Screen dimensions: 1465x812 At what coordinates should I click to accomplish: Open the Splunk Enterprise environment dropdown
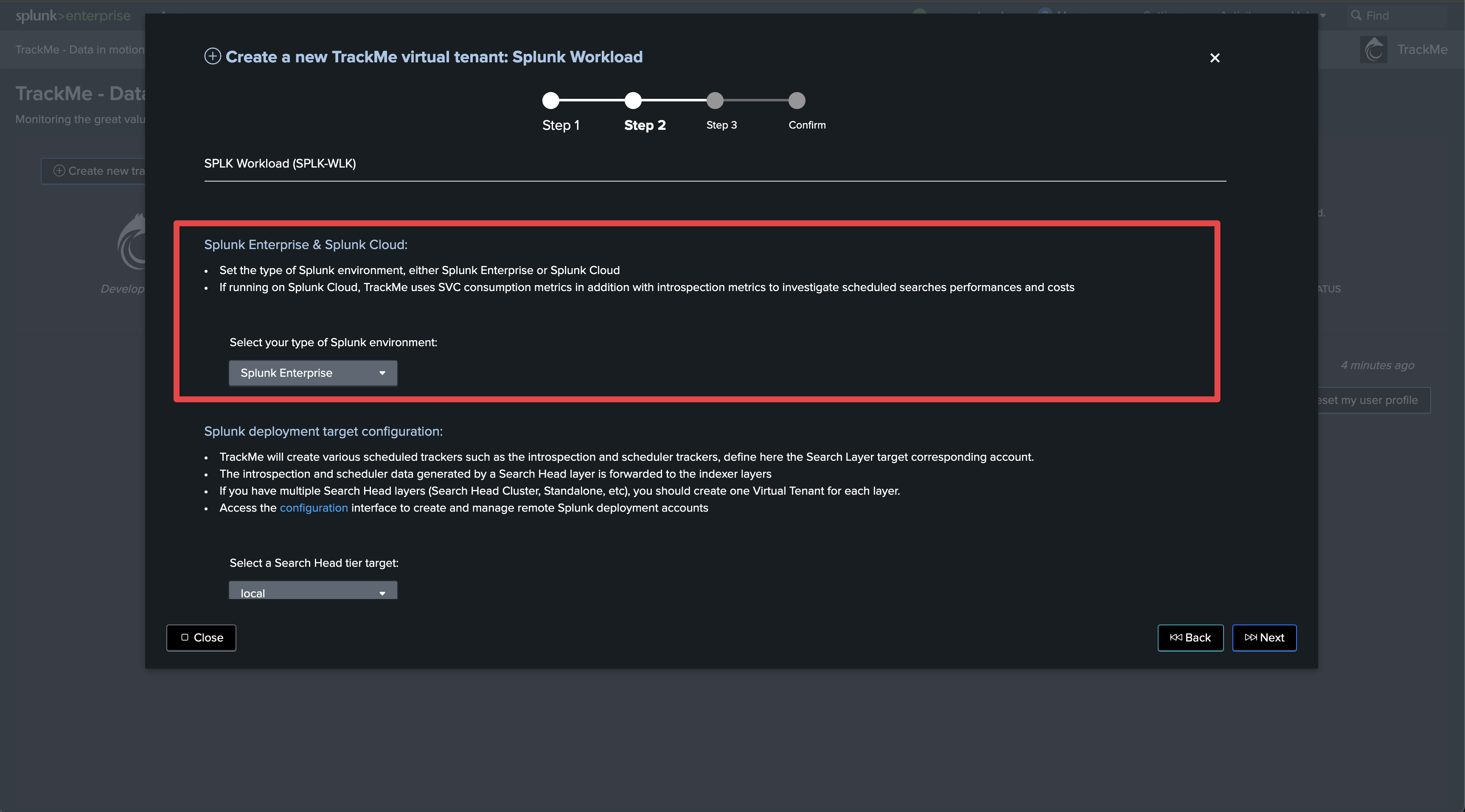point(313,373)
